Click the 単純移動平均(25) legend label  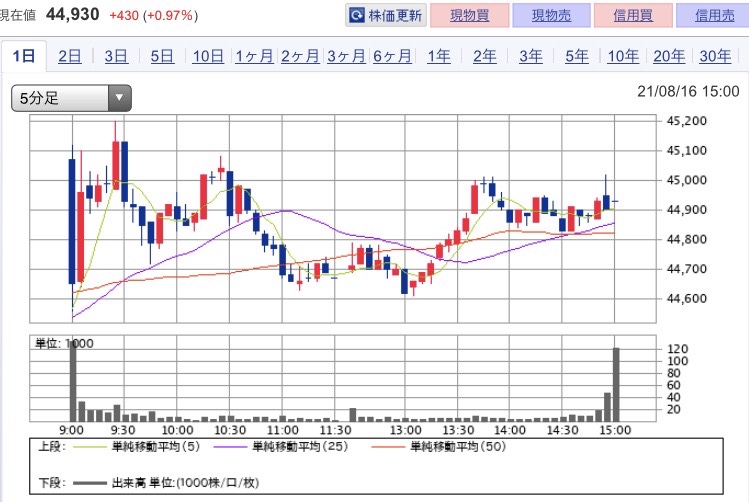click(x=300, y=447)
